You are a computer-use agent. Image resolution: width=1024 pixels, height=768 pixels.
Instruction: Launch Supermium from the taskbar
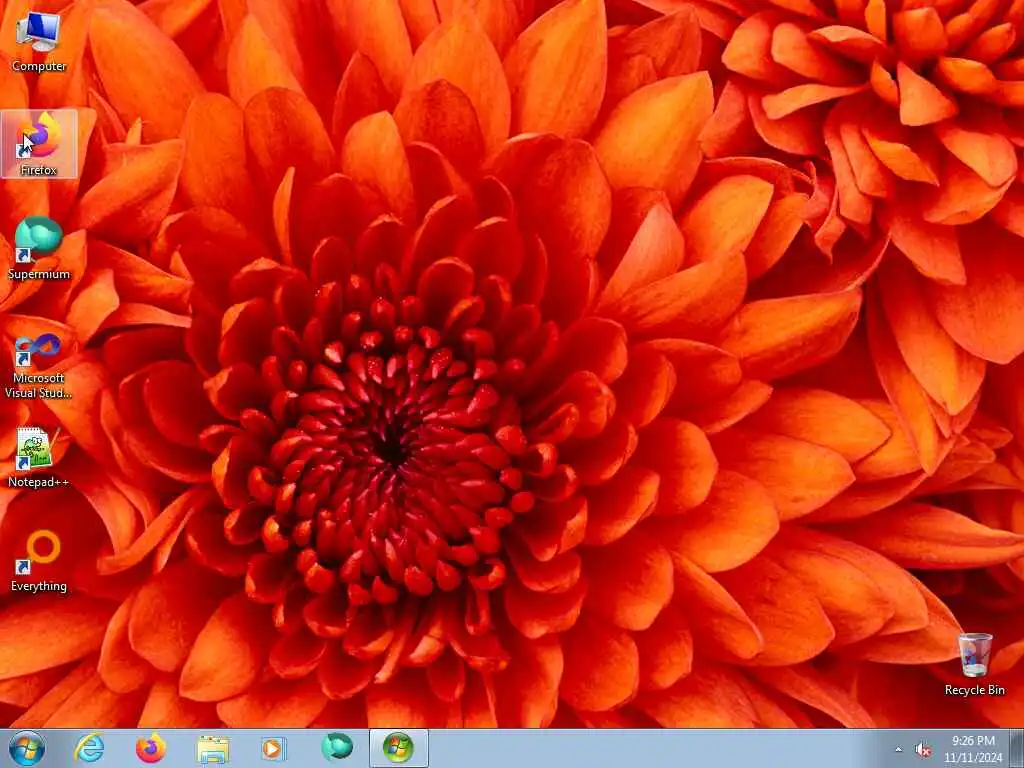point(337,748)
